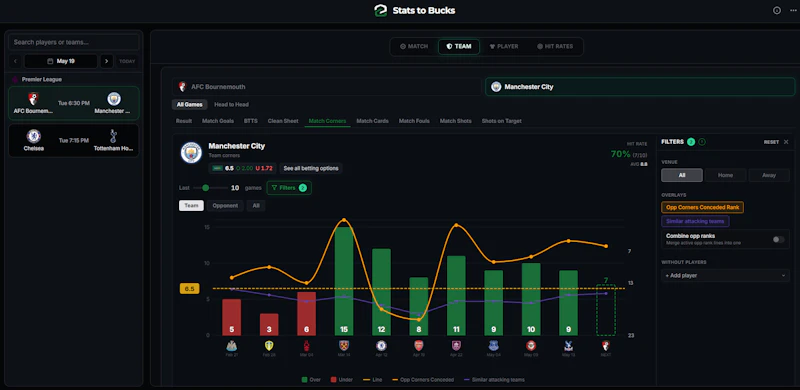Click the Nottingham Forest crest under Mar 04

(x=306, y=346)
